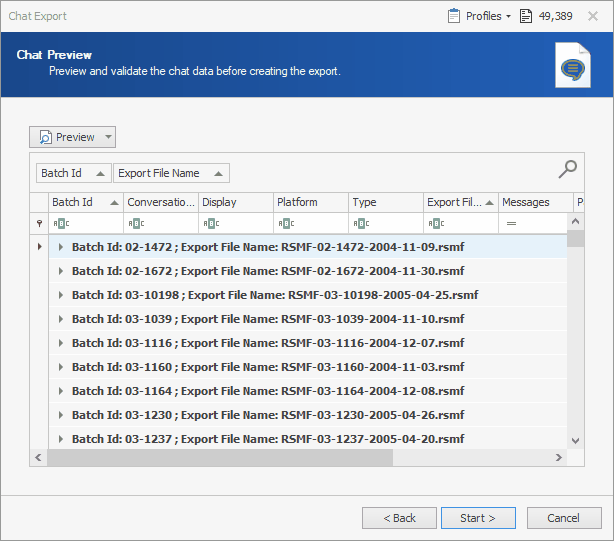Click the current row indicator arrow
The height and width of the screenshot is (541, 614).
pyautogui.click(x=39, y=247)
